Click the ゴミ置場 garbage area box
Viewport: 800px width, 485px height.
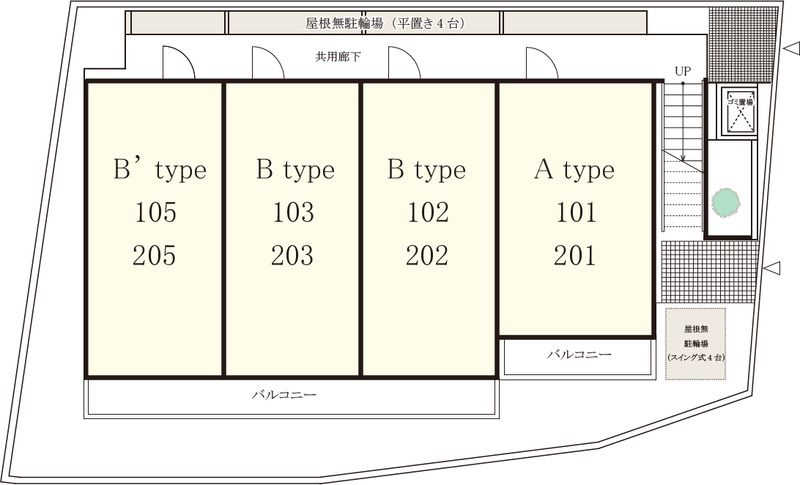[736, 112]
